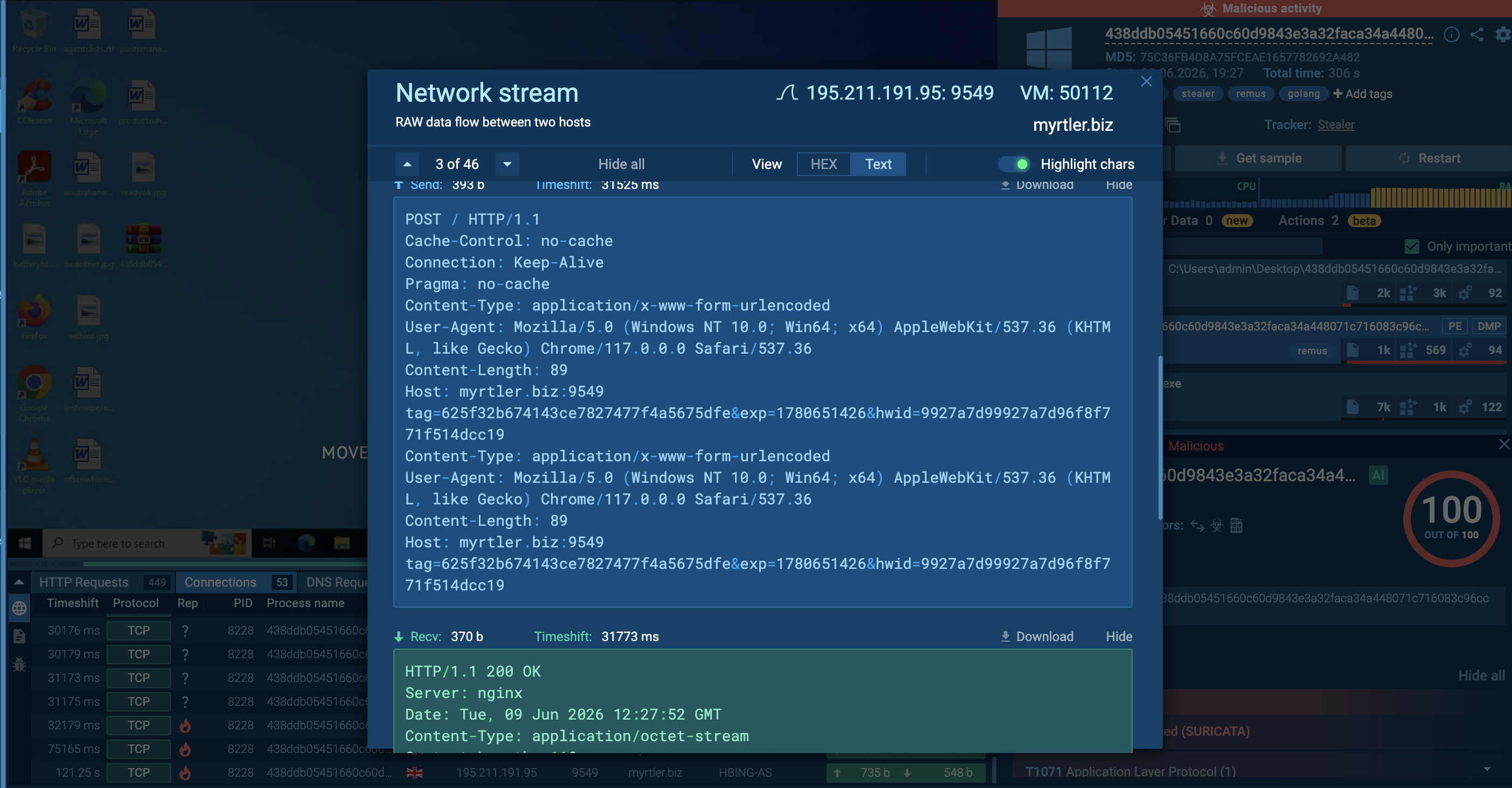Screen dimensions: 1512x788
Task: Click Add tags
Action: [x=1362, y=94]
